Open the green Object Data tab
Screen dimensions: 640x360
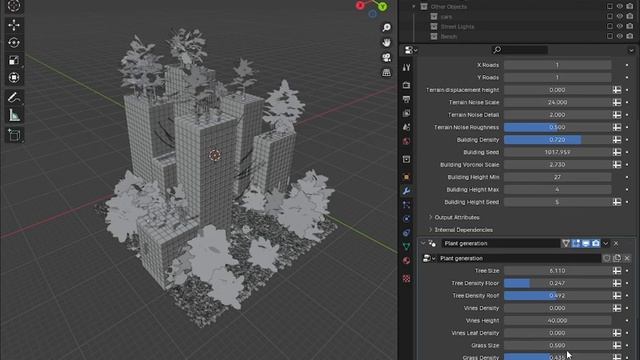406,247
